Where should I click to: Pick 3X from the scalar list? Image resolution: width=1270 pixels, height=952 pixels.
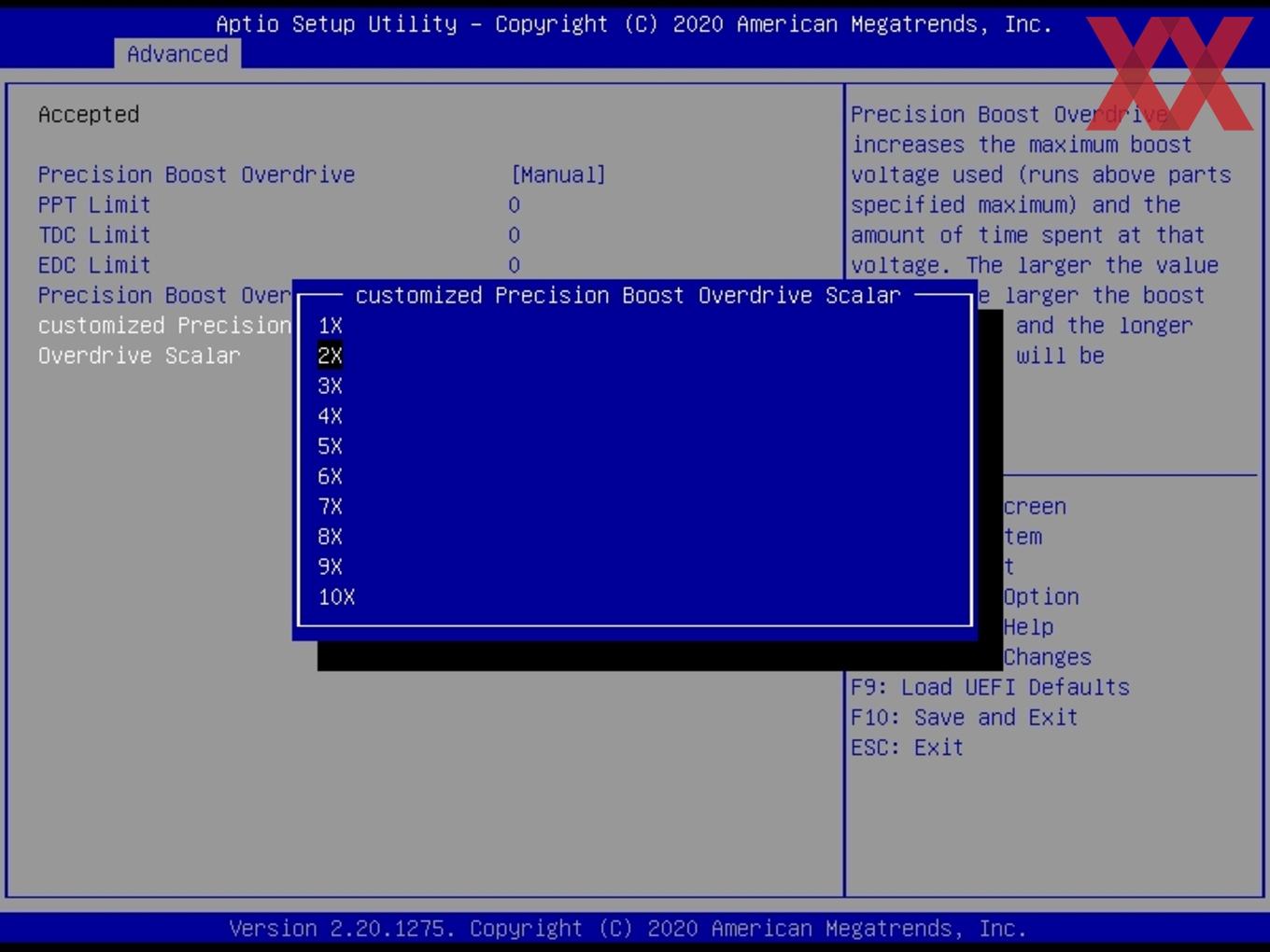pyautogui.click(x=331, y=385)
